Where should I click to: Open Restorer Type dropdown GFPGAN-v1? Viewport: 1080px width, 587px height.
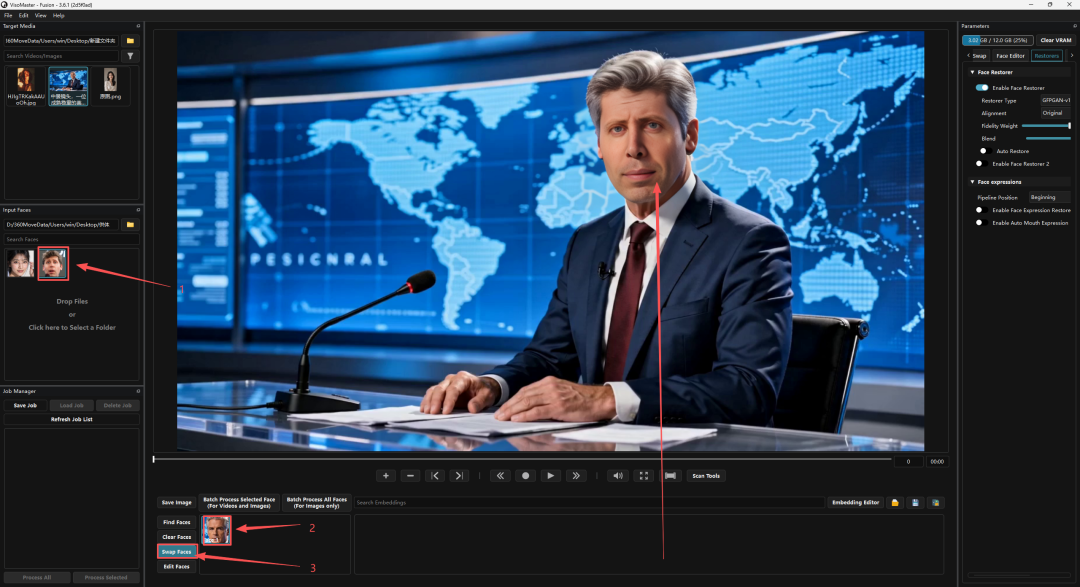coord(1055,101)
